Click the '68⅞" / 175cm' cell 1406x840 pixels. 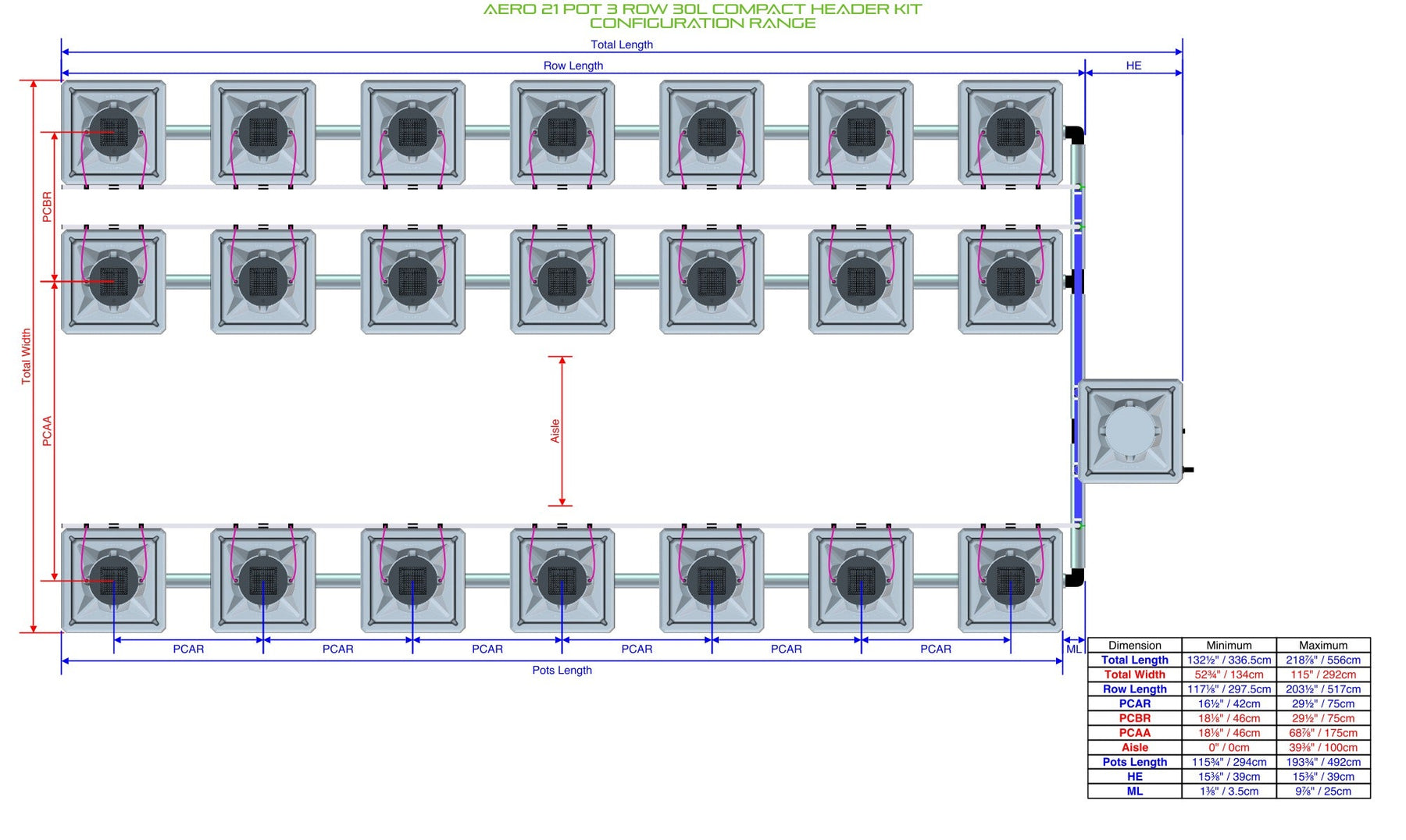(1323, 733)
